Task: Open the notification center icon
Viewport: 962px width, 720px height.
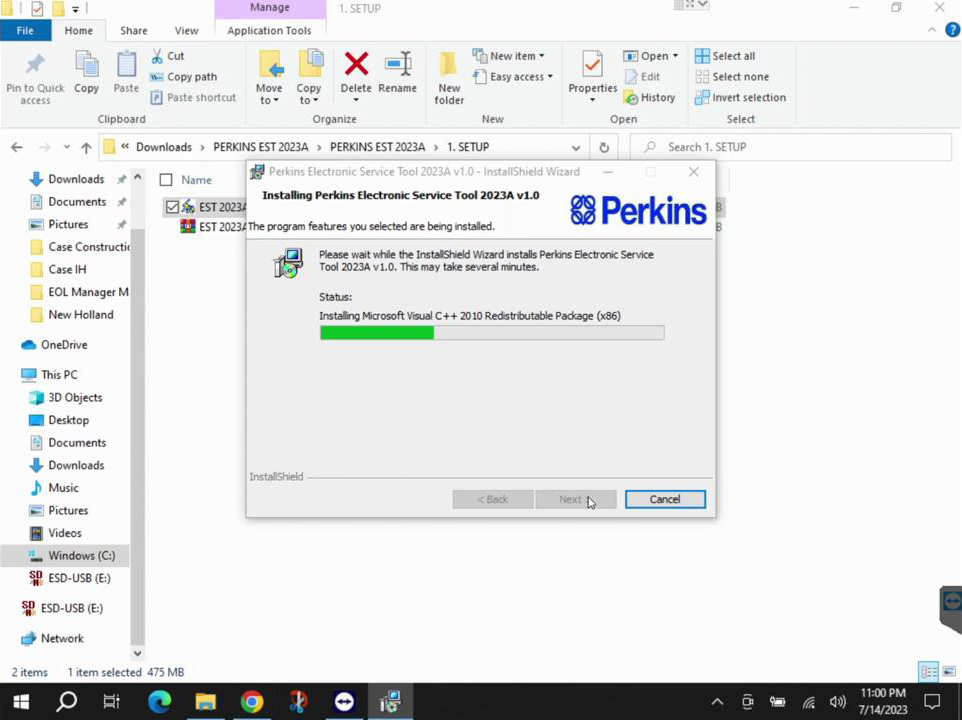Action: 933,702
